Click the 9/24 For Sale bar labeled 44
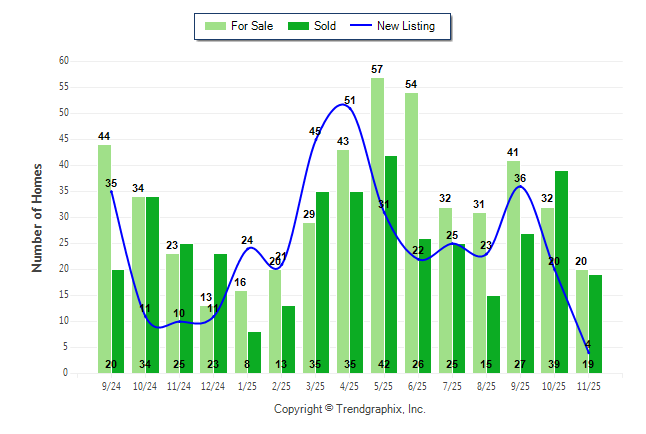646x434 pixels. 104,259
